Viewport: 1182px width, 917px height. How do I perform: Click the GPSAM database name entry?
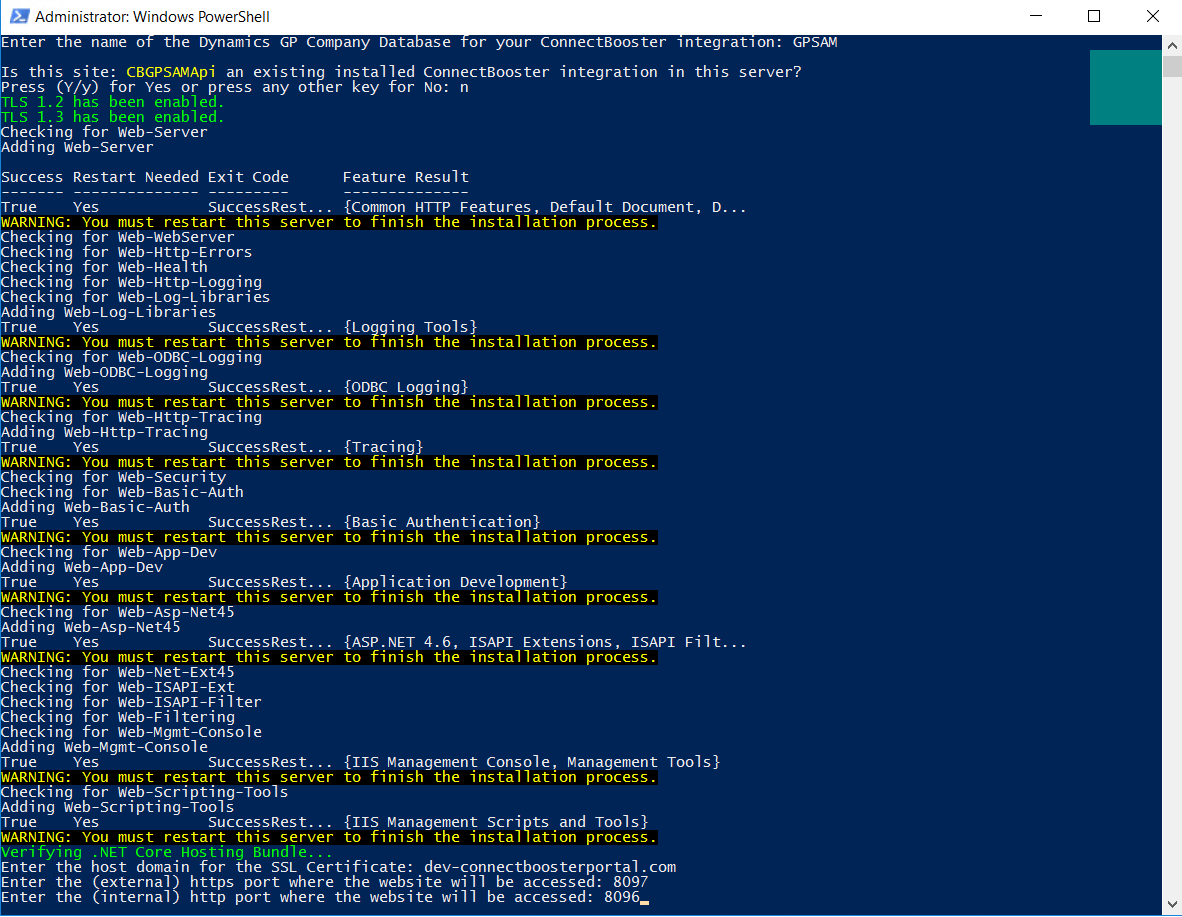(x=814, y=42)
